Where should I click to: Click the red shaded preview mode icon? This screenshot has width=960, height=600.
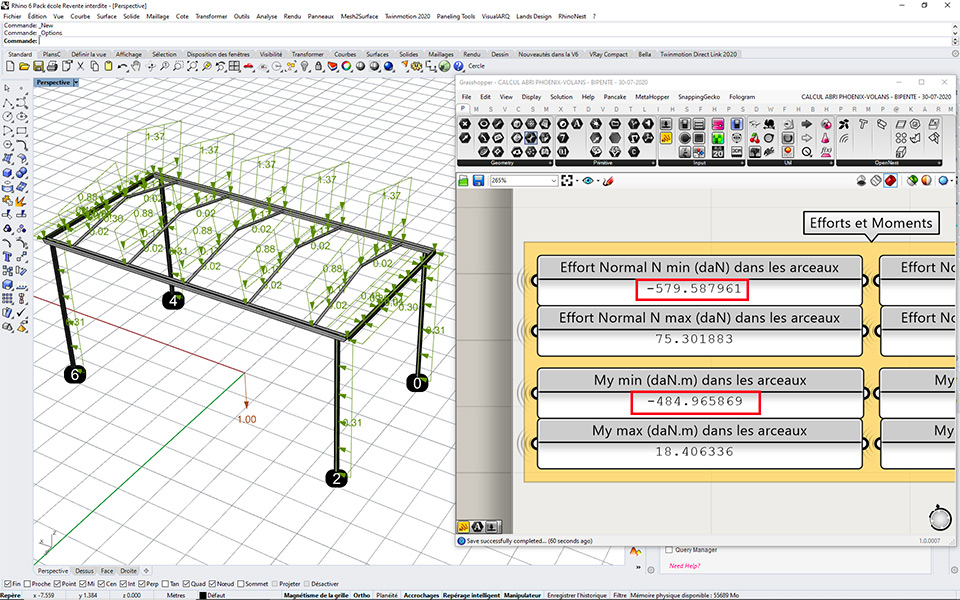pos(890,181)
